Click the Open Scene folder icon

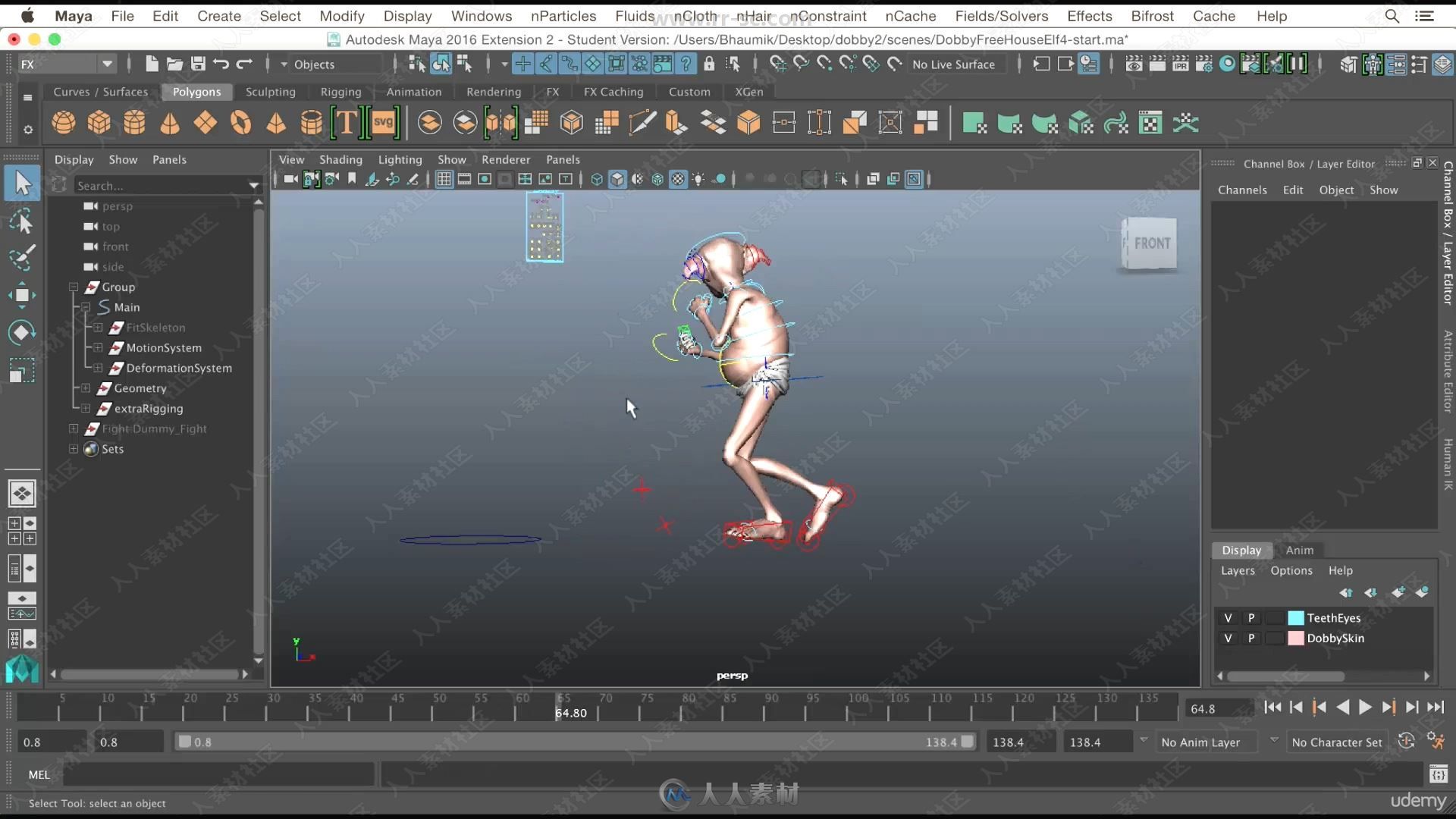tap(175, 64)
